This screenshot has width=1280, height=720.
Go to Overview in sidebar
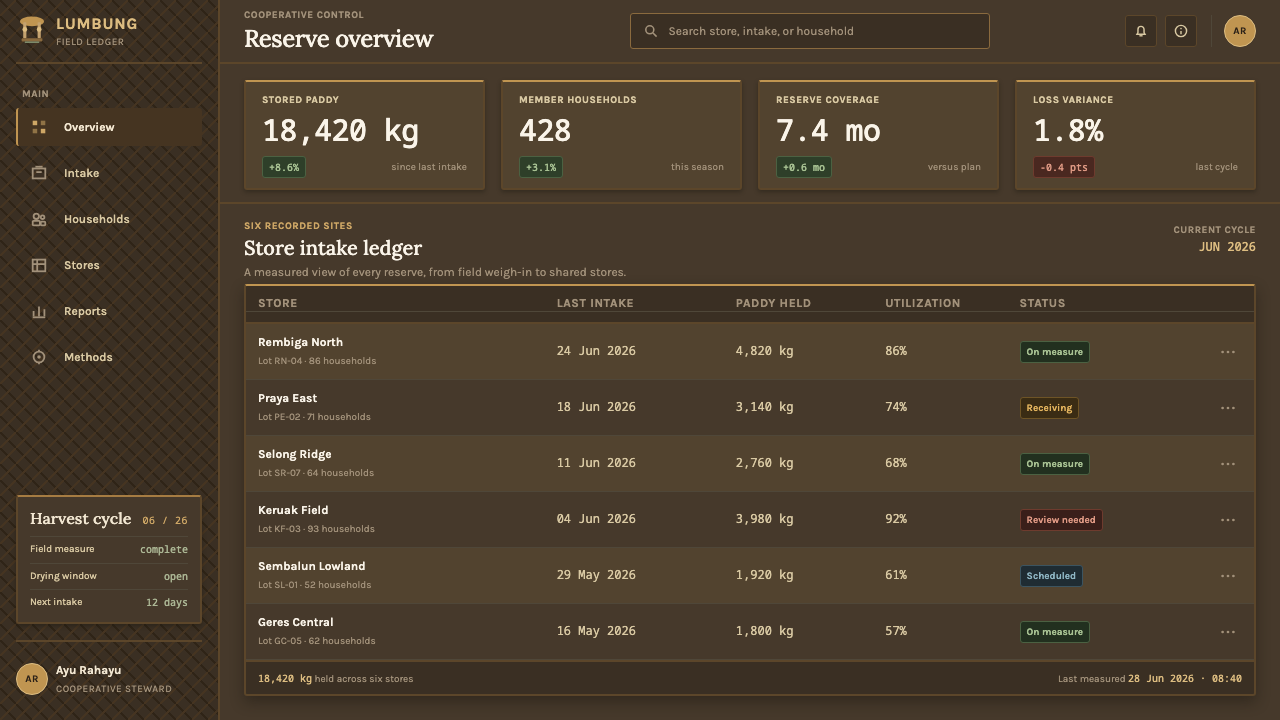(x=109, y=127)
